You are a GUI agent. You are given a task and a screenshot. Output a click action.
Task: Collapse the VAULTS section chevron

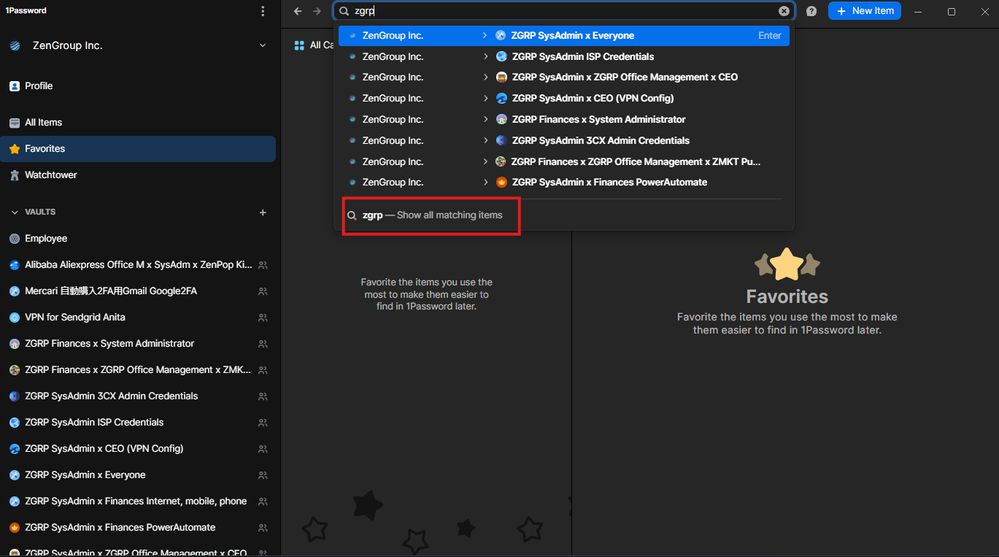pos(15,212)
